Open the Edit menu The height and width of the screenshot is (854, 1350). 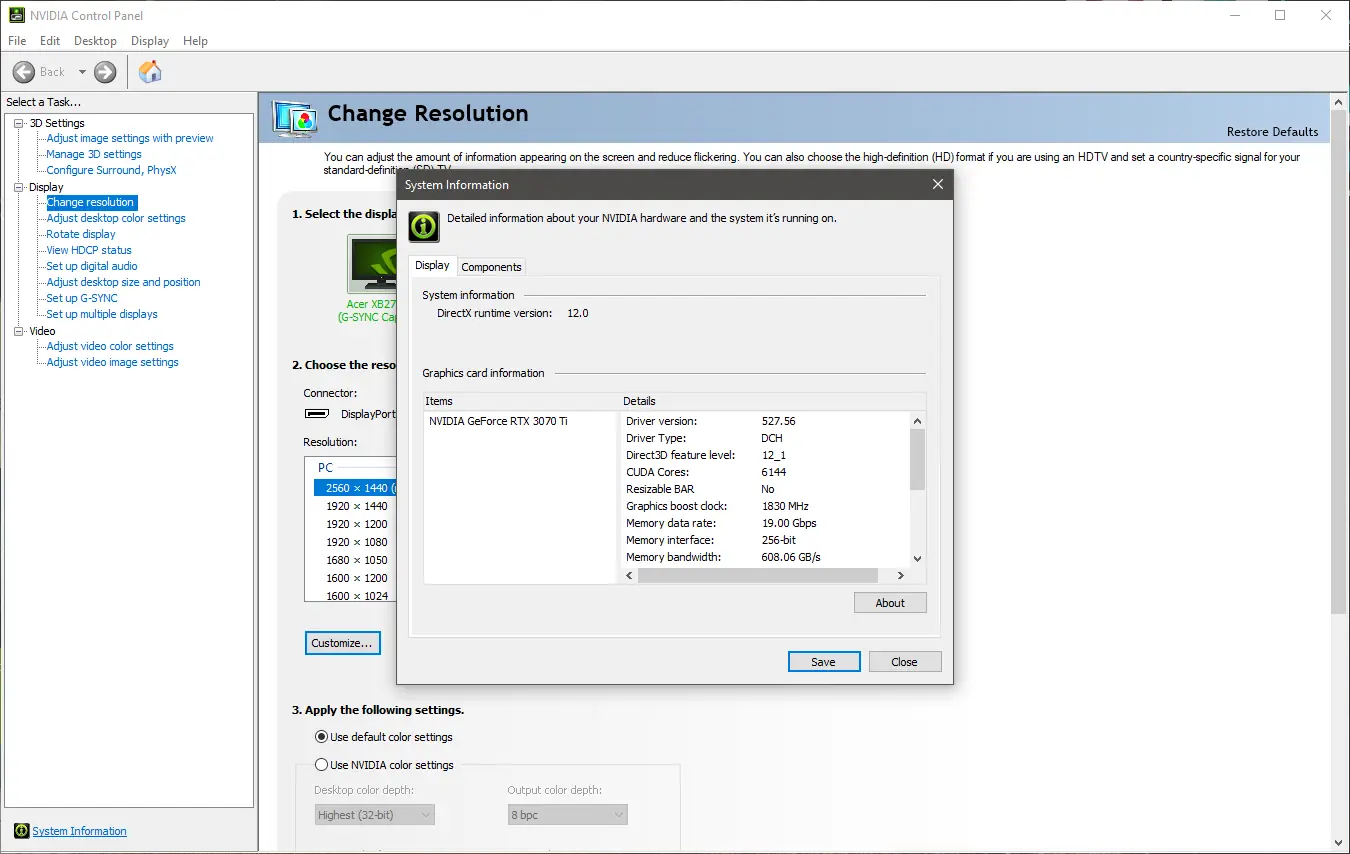coord(50,41)
